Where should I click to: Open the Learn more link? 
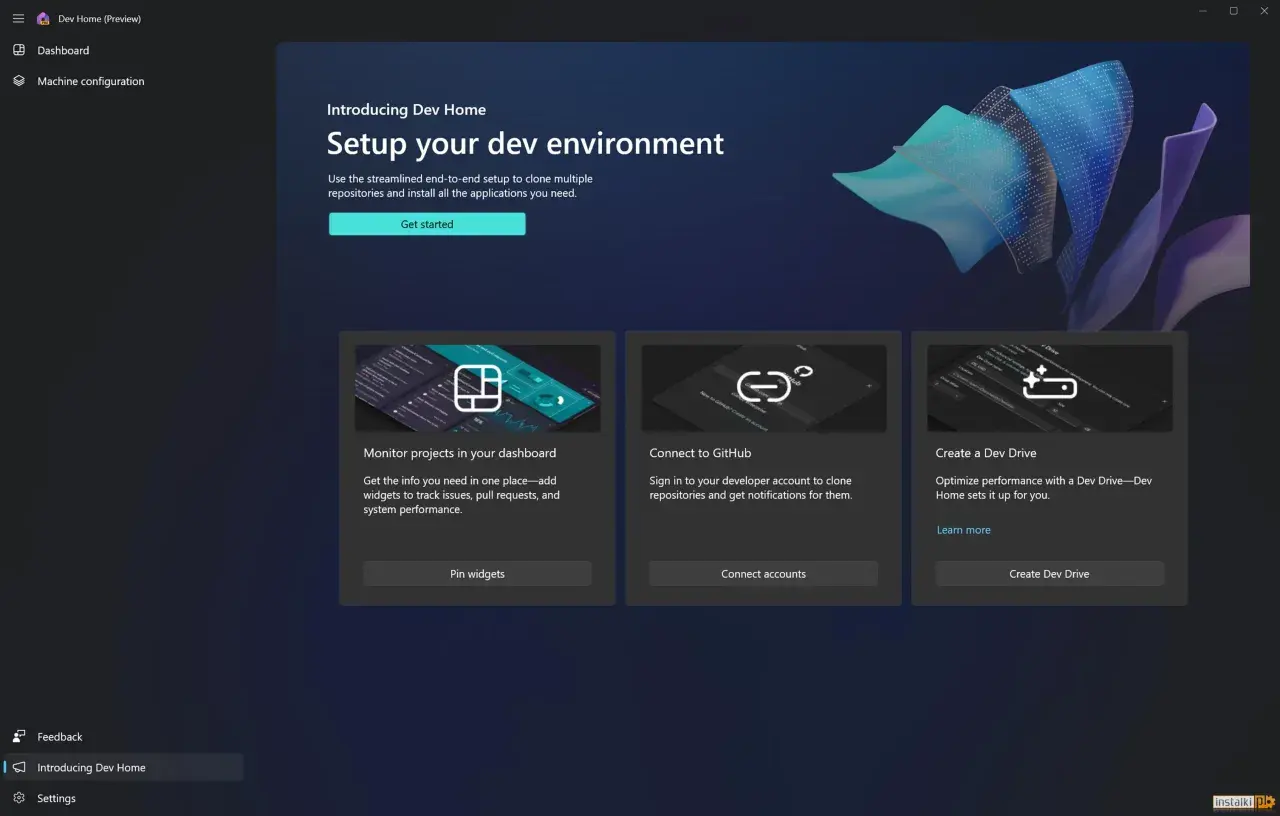963,530
